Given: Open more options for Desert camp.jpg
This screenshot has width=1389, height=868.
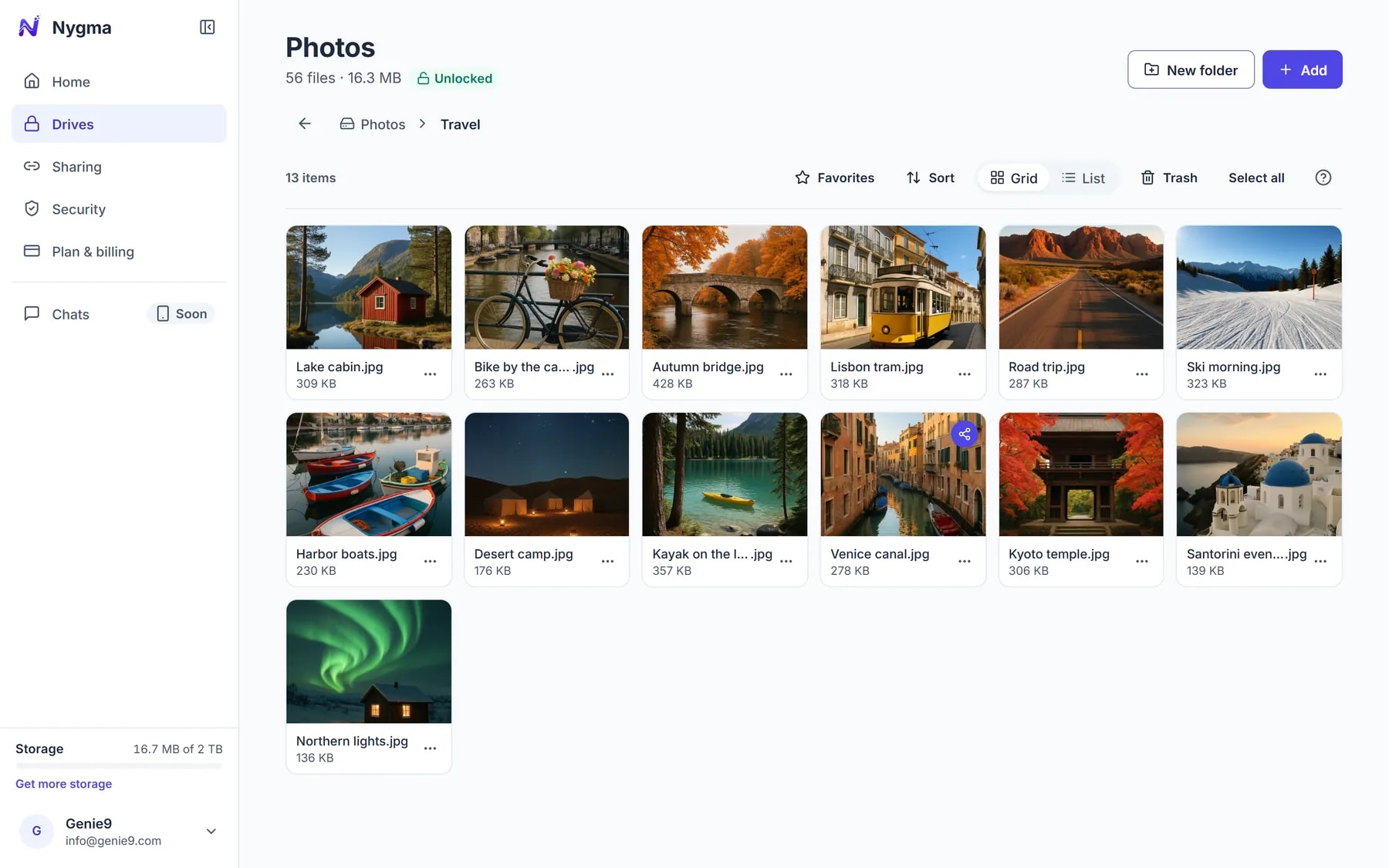Looking at the screenshot, I should (607, 562).
